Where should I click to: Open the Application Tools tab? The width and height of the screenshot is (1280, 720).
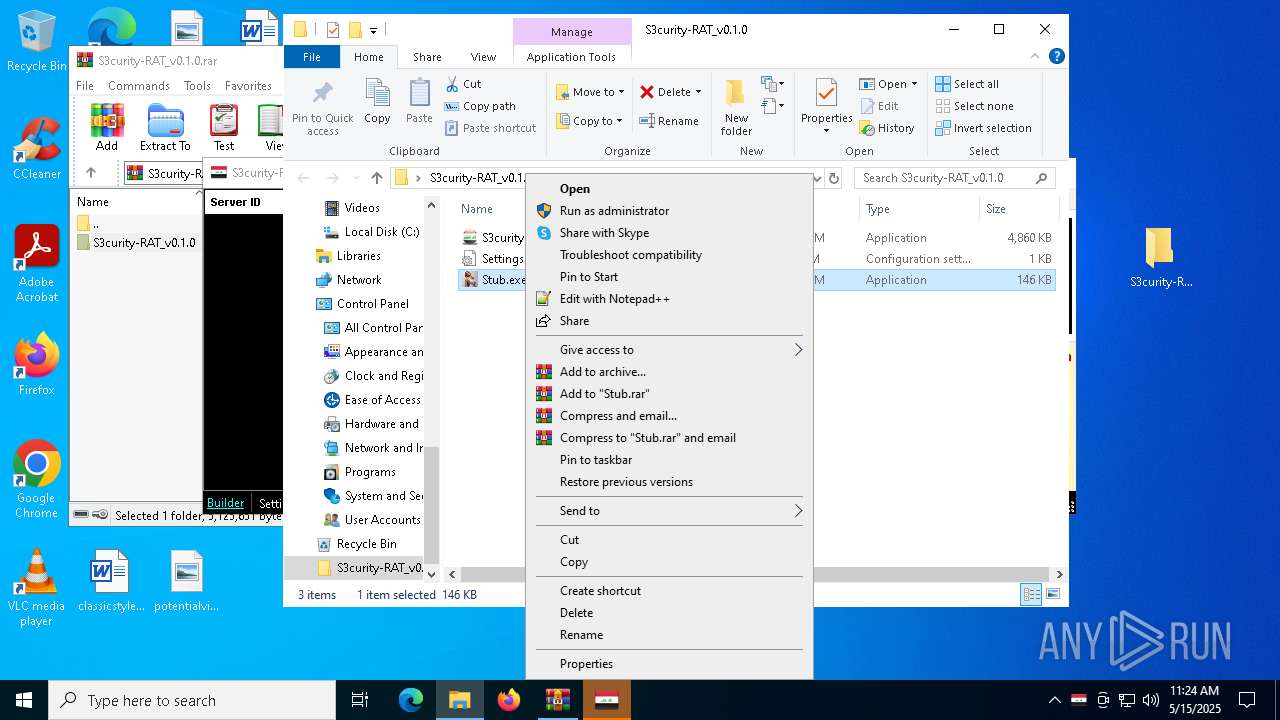point(571,57)
